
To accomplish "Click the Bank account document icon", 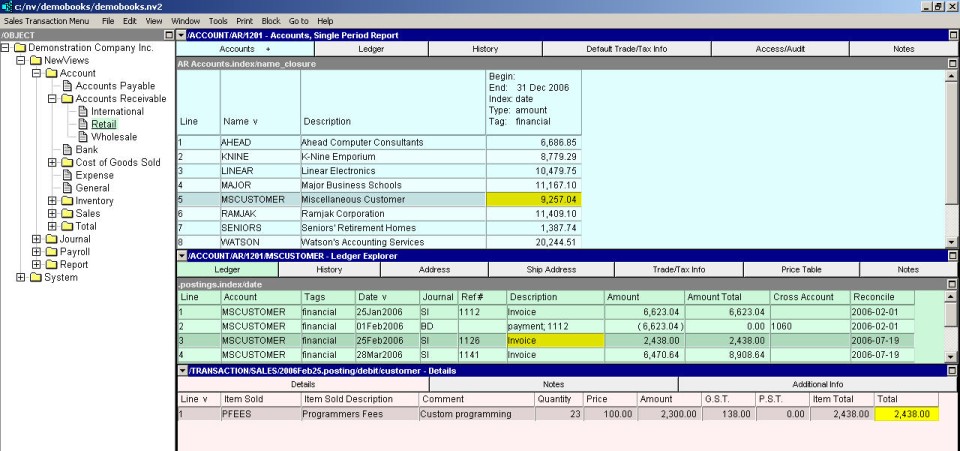I will (x=67, y=150).
